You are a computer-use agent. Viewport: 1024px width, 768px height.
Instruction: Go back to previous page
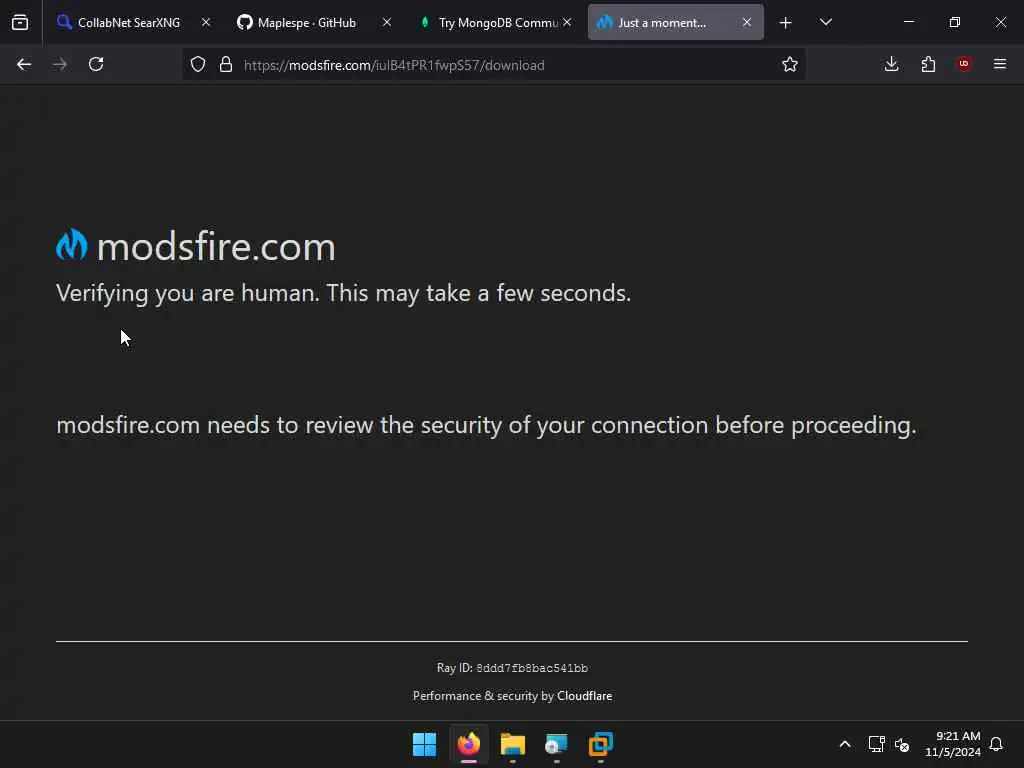point(24,64)
